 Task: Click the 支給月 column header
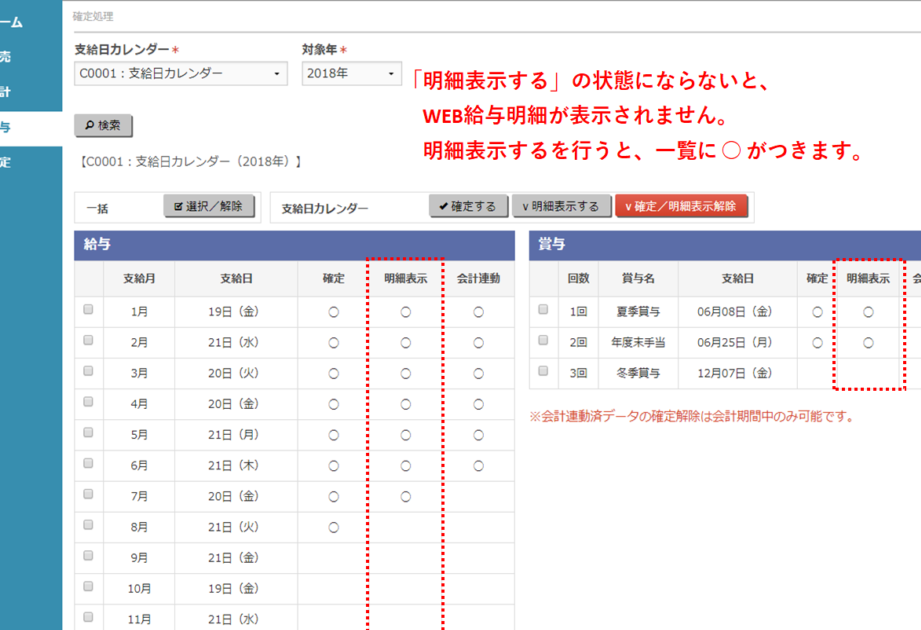point(139,279)
